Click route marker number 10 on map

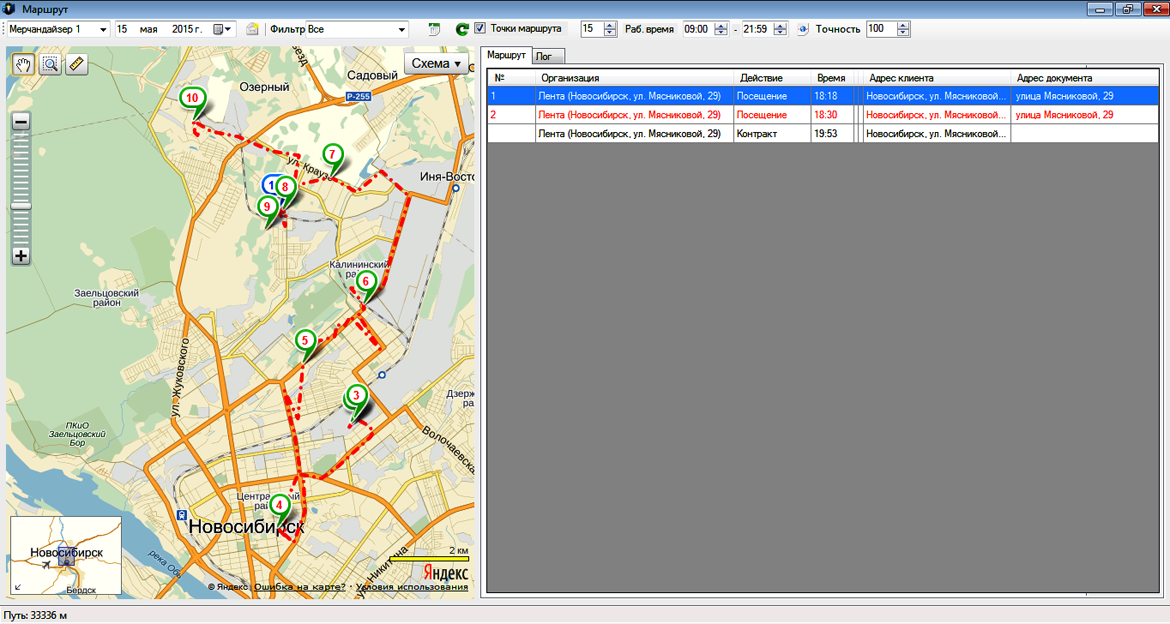[191, 99]
